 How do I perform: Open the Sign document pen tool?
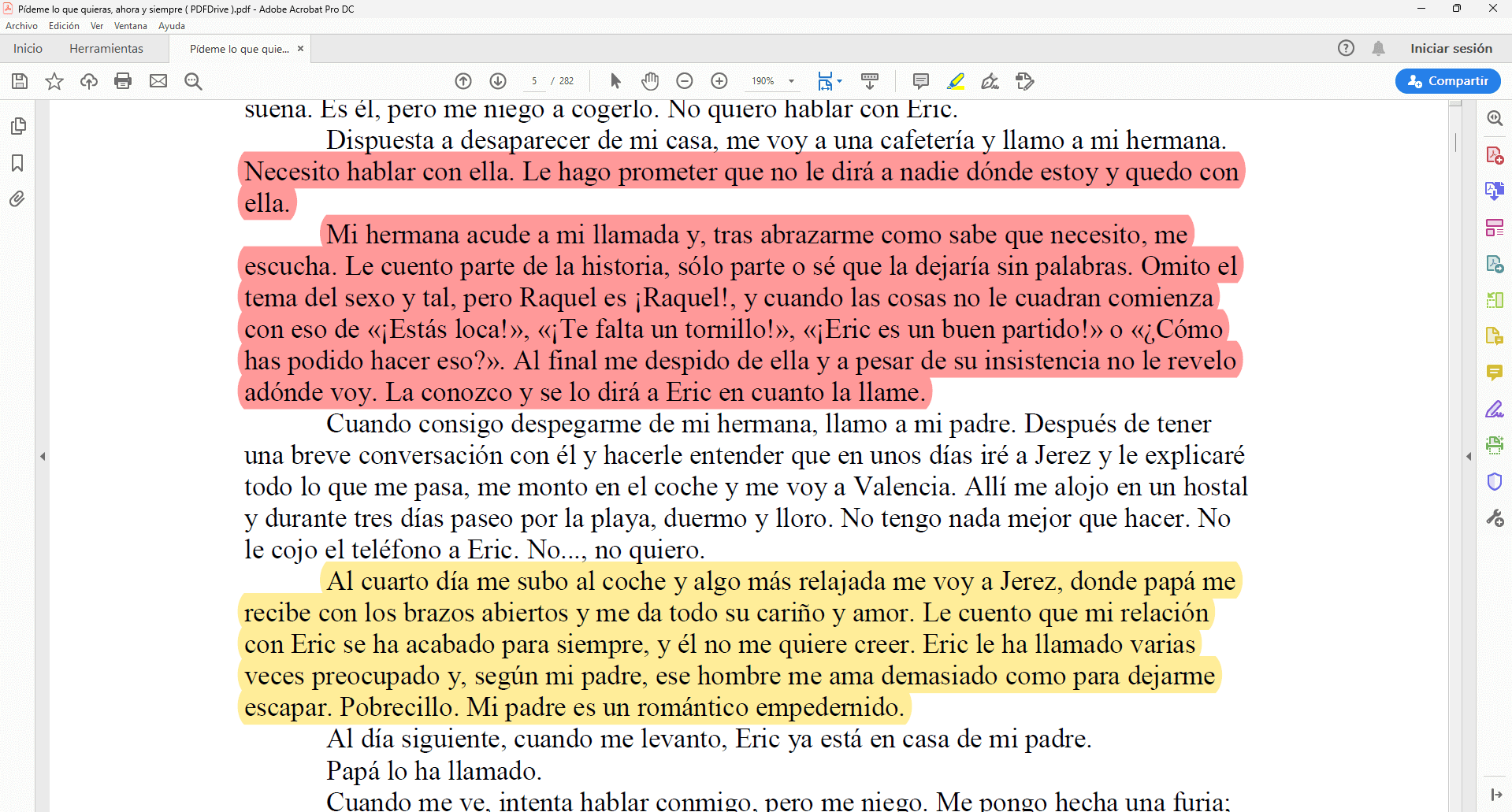click(x=990, y=81)
